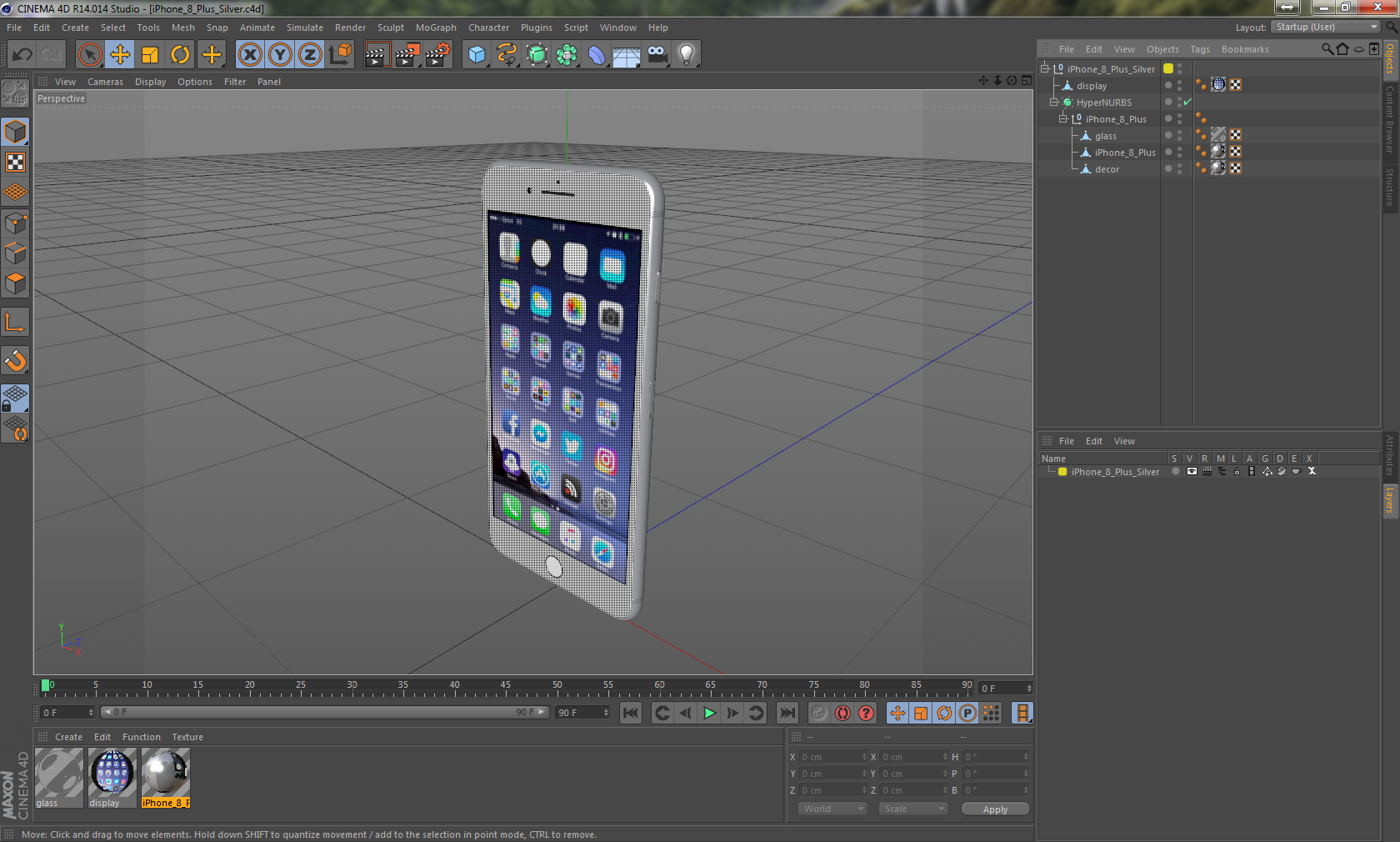Image resolution: width=1400 pixels, height=842 pixels.
Task: Open viewport Filter menu
Action: coord(235,82)
